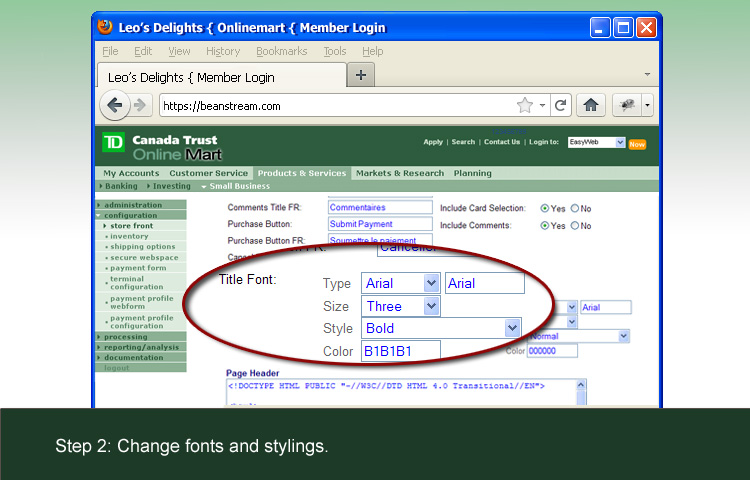Select No for Include Comments
Viewport: 750px width, 480px height.
pyautogui.click(x=574, y=226)
